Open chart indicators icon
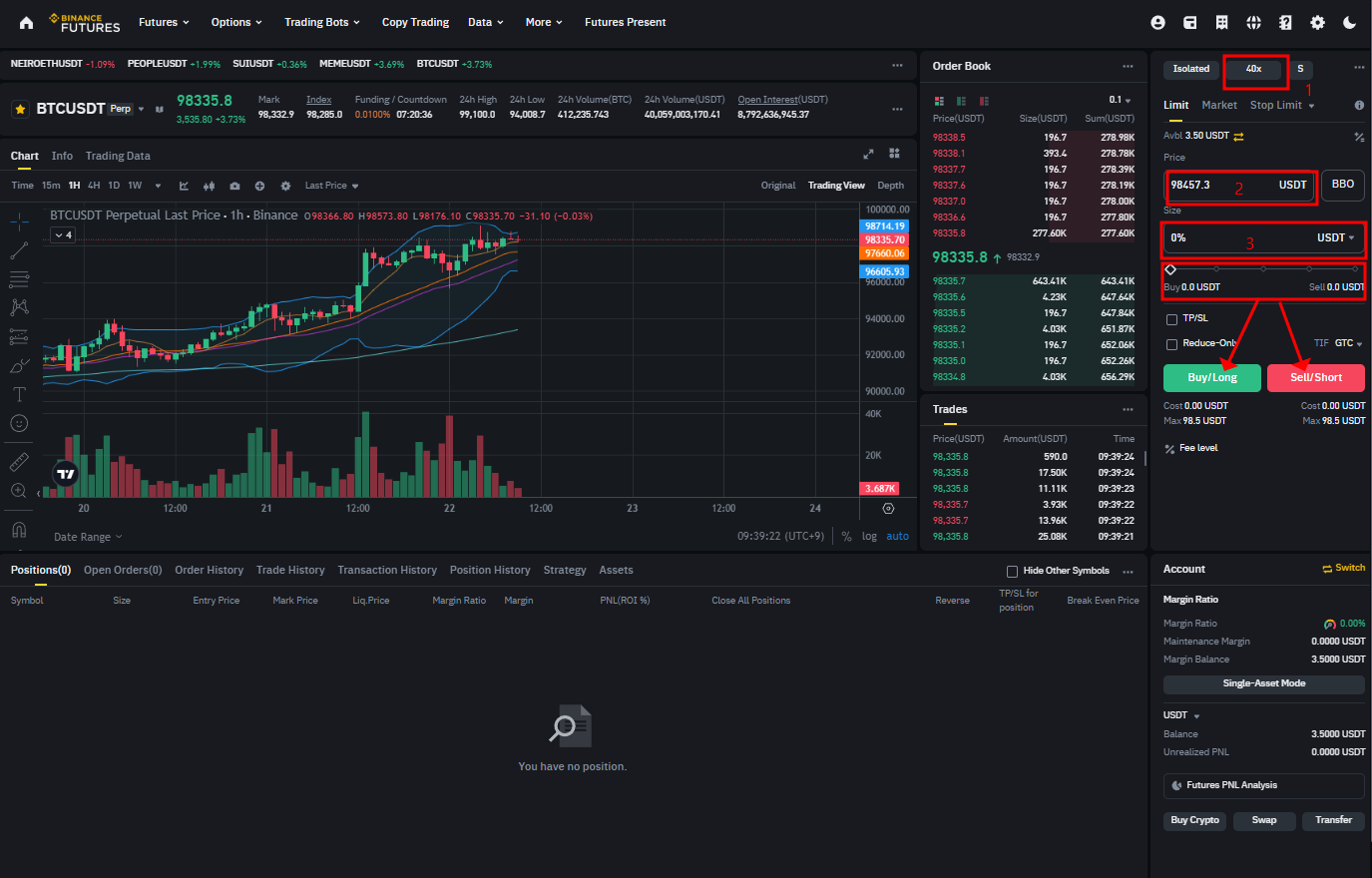Viewport: 1372px width, 878px height. coord(185,186)
